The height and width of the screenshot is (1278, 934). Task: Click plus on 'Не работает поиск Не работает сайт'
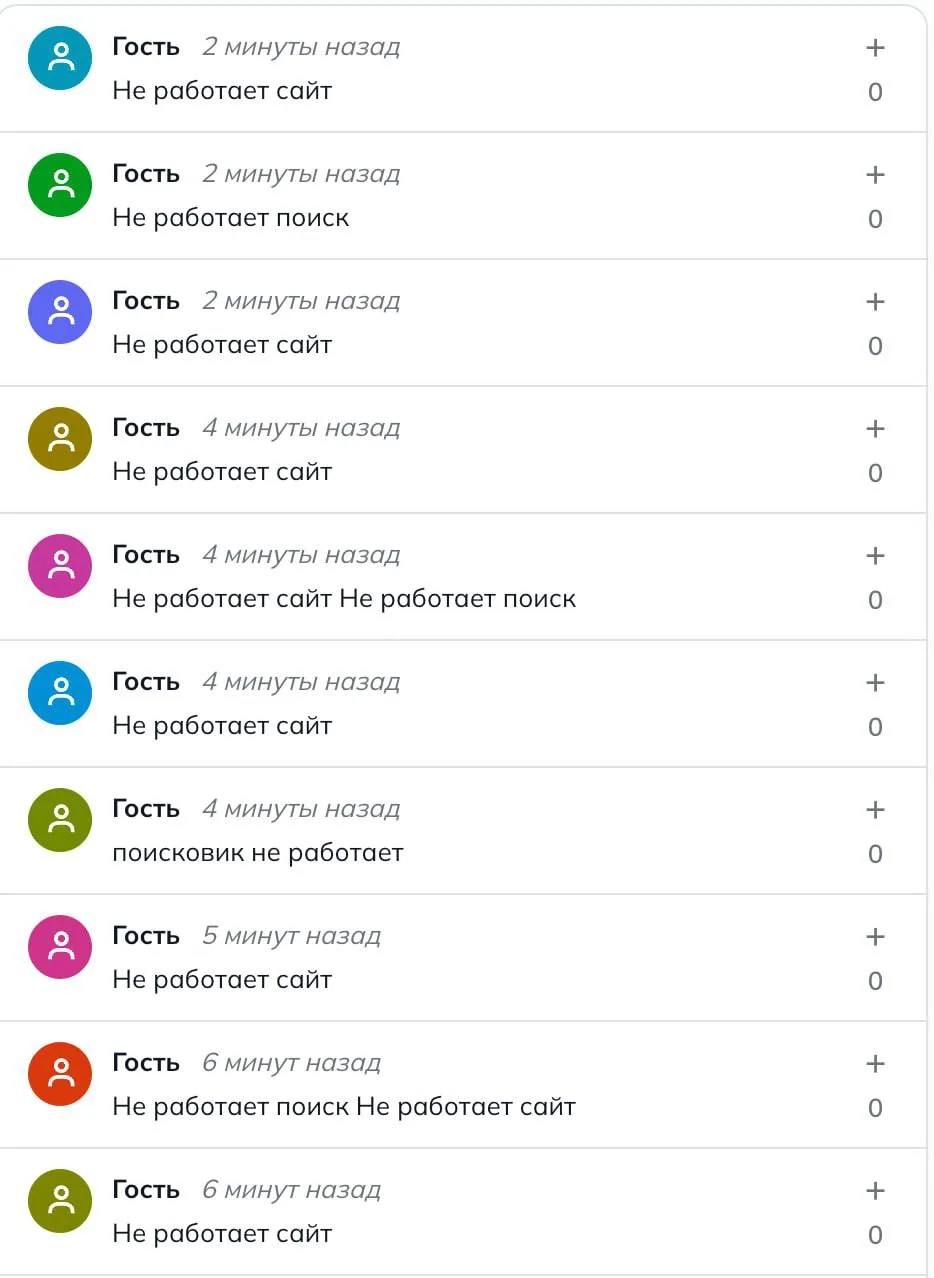(875, 1064)
